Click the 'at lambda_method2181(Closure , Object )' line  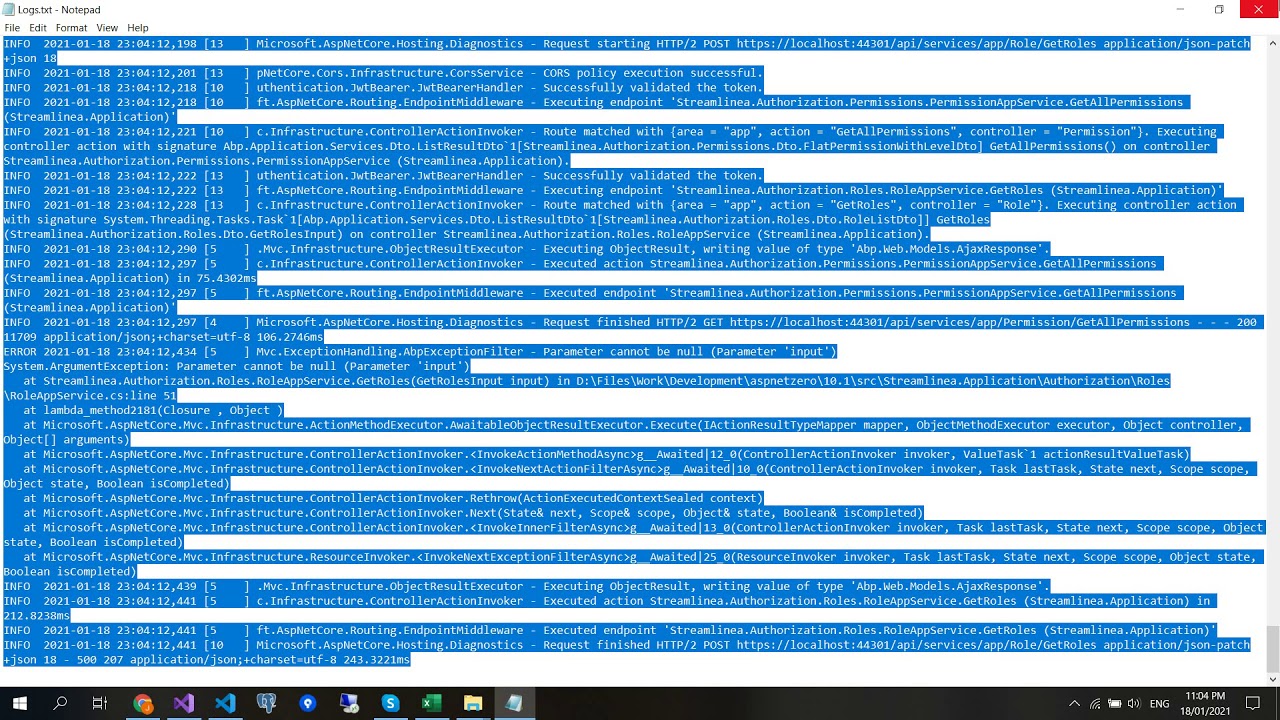click(153, 410)
